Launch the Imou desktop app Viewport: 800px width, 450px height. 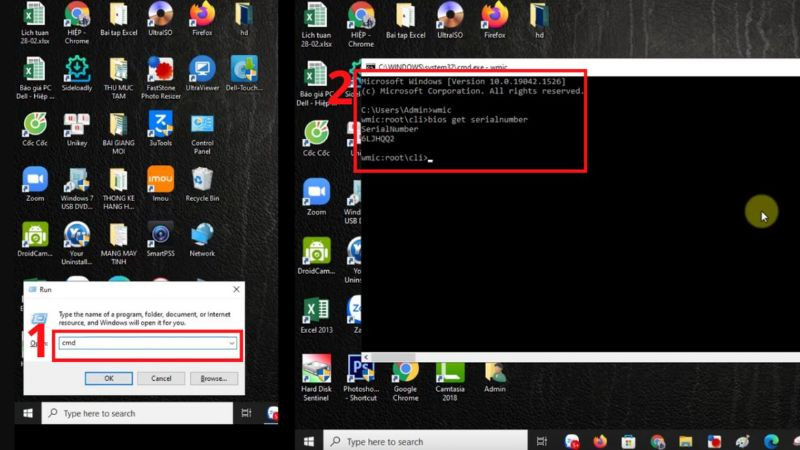159,180
